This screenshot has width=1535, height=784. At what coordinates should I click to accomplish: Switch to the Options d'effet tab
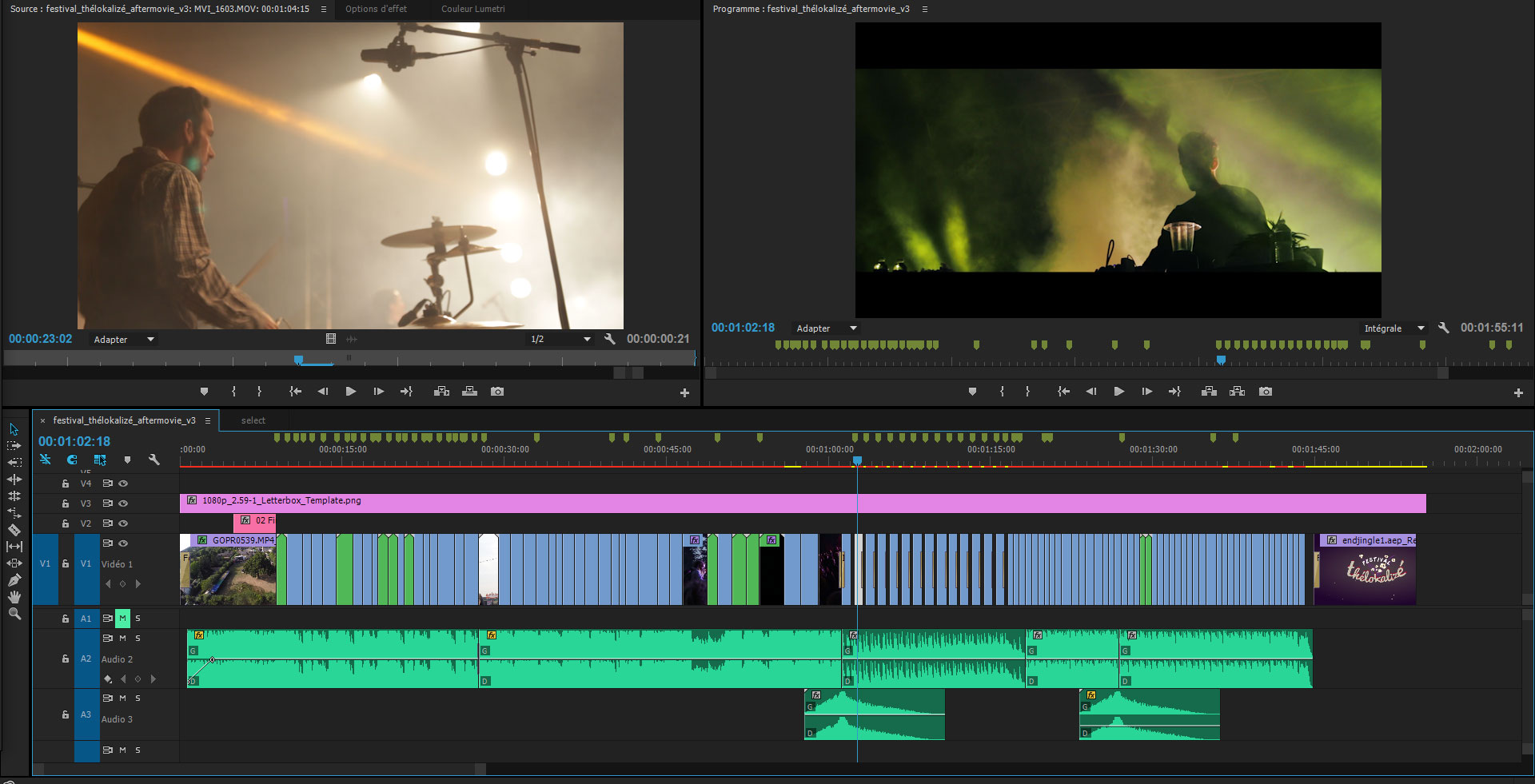pos(376,9)
